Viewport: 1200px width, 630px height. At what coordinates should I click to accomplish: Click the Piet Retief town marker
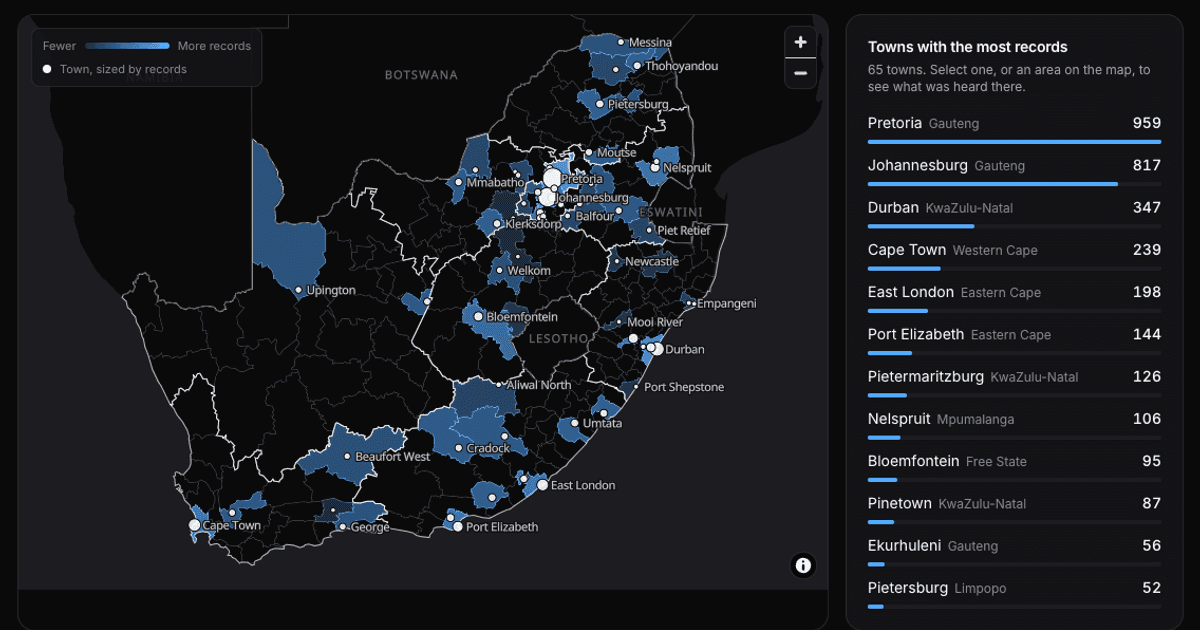coord(649,230)
